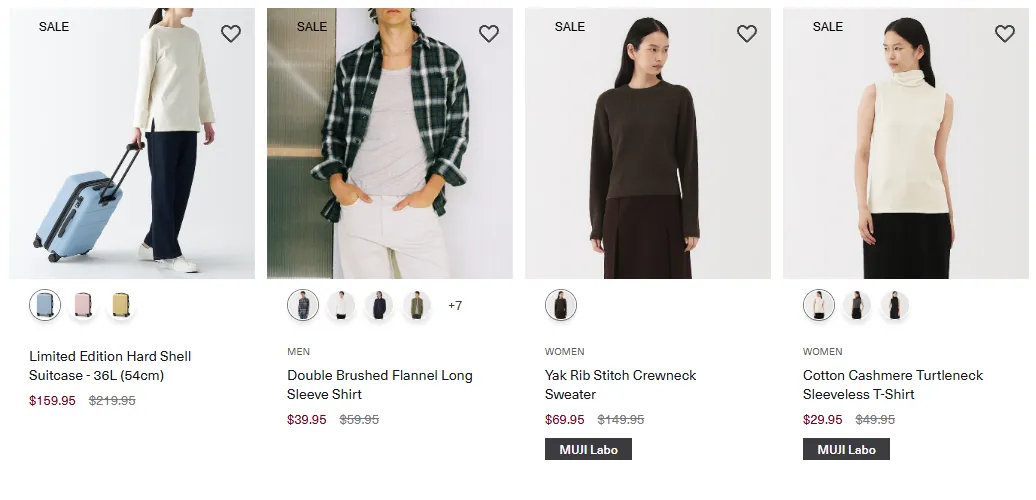Choose the navy flannel shirt color variant

[379, 305]
